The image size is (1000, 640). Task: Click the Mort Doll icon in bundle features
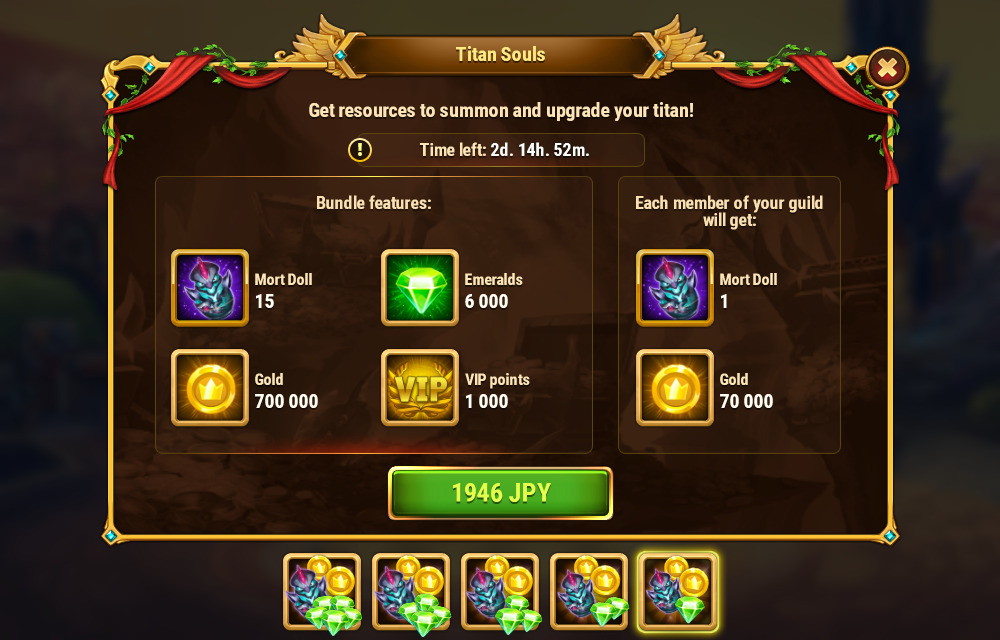[x=210, y=287]
